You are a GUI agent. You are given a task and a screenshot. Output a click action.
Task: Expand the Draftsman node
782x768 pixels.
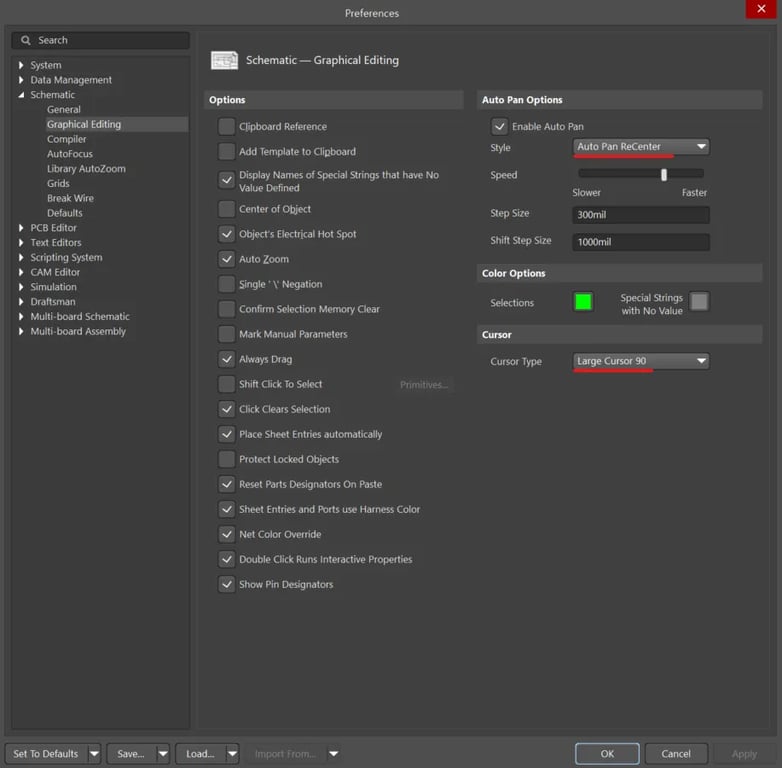pos(21,302)
